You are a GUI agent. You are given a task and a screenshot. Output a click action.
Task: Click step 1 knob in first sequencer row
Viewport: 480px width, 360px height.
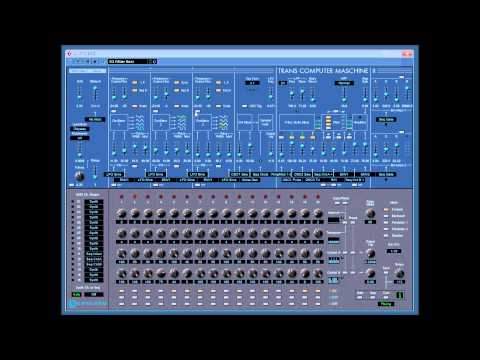pyautogui.click(x=122, y=214)
